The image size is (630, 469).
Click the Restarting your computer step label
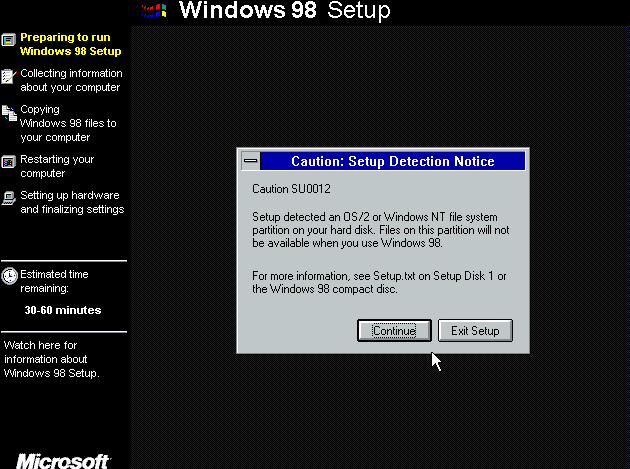pos(57,166)
